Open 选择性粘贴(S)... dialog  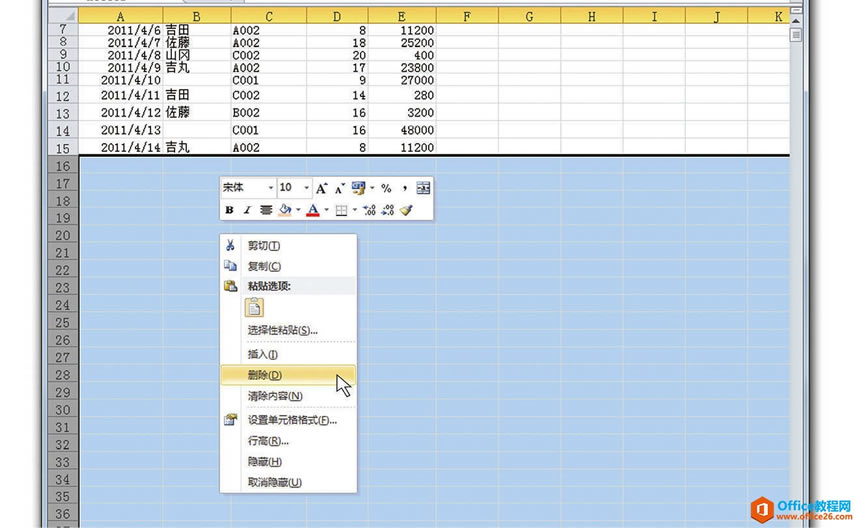point(288,330)
